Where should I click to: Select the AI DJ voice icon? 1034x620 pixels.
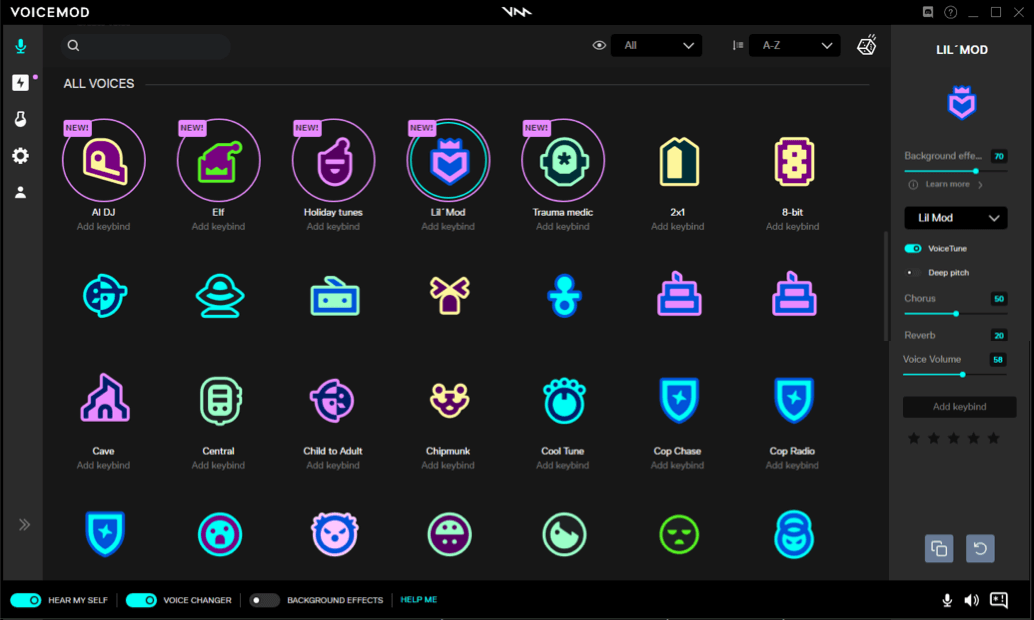(x=104, y=161)
